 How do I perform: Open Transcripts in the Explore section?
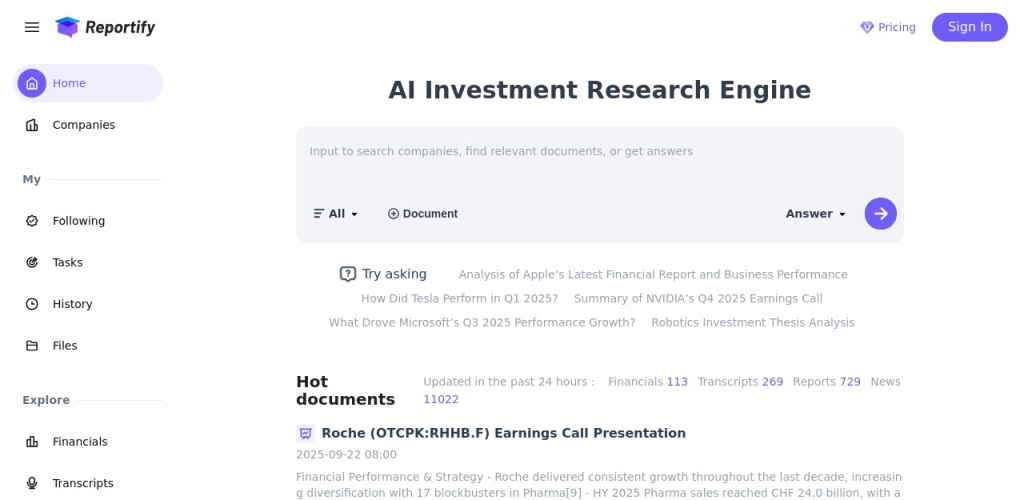pyautogui.click(x=83, y=483)
